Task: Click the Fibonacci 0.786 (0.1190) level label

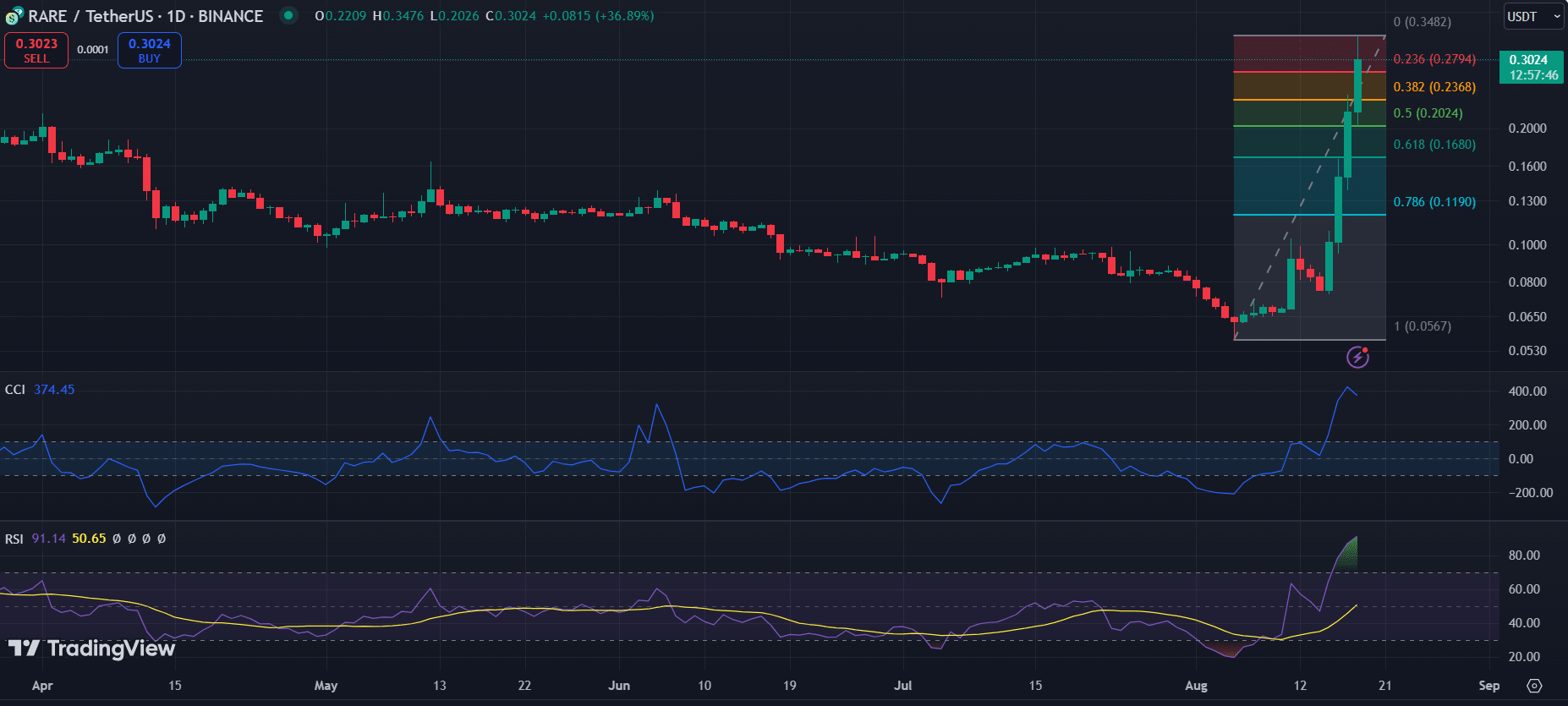Action: pyautogui.click(x=1434, y=202)
